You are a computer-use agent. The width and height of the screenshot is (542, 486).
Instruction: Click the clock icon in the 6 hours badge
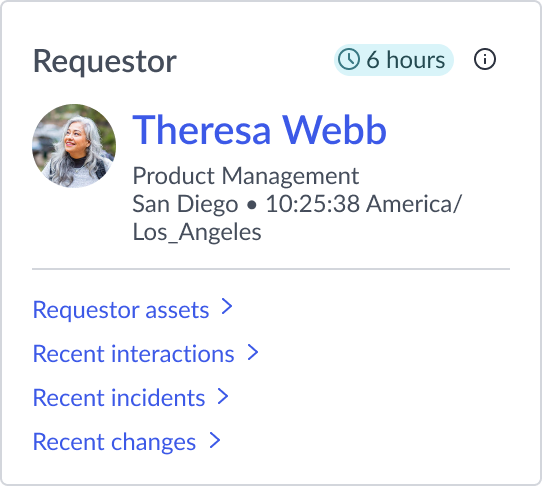pyautogui.click(x=348, y=59)
